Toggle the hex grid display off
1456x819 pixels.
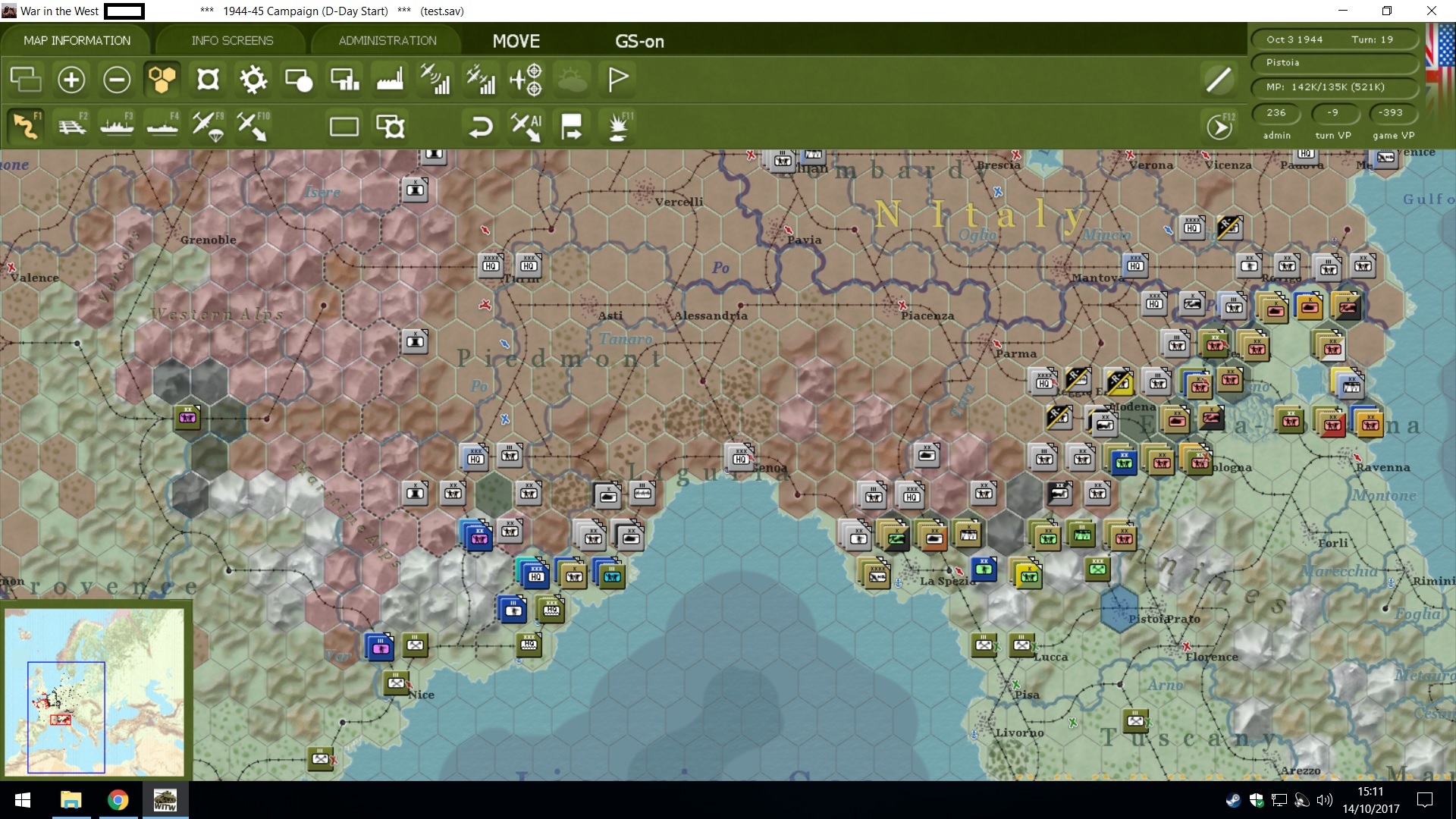click(162, 79)
